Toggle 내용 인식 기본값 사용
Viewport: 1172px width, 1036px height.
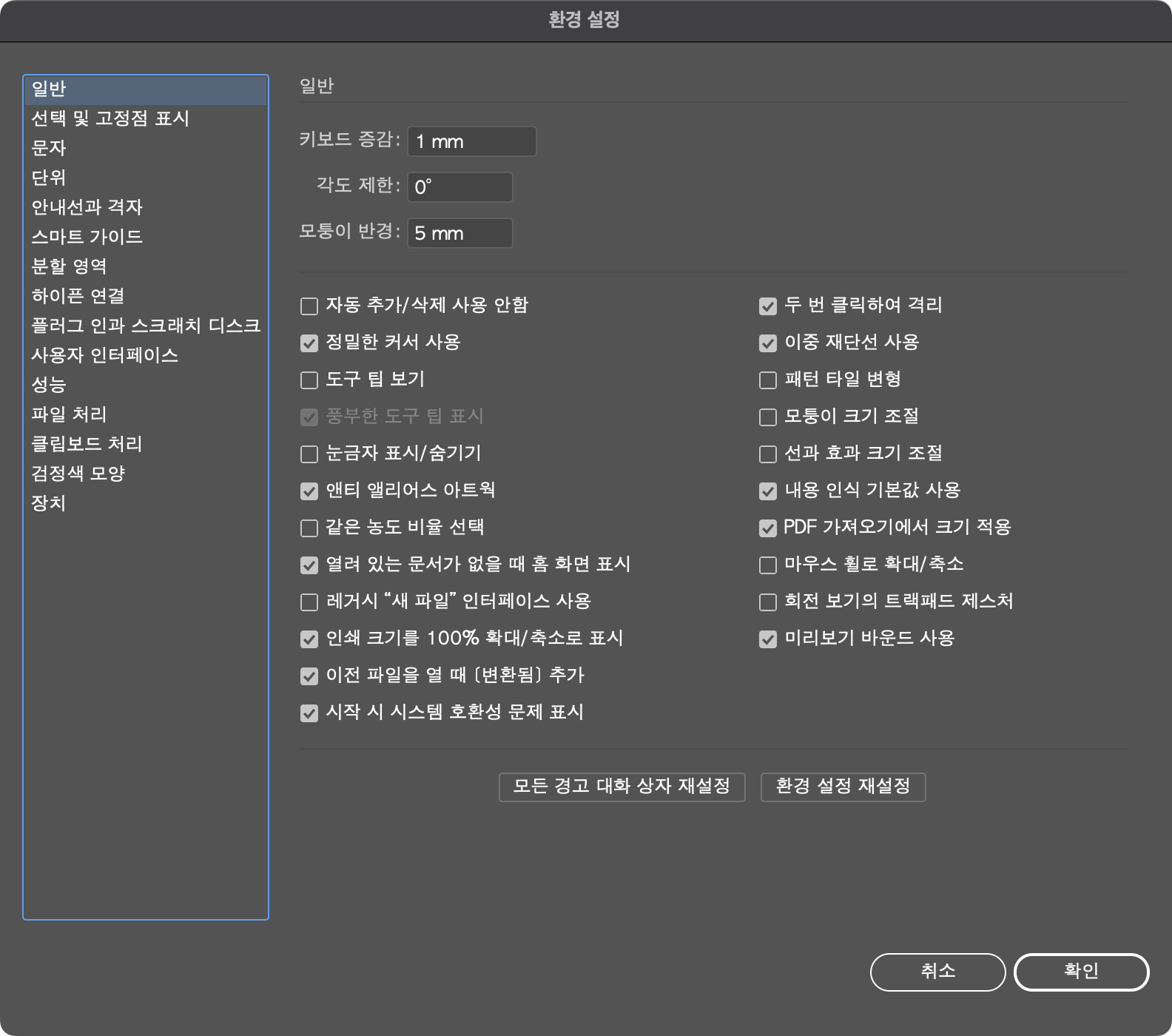point(768,491)
